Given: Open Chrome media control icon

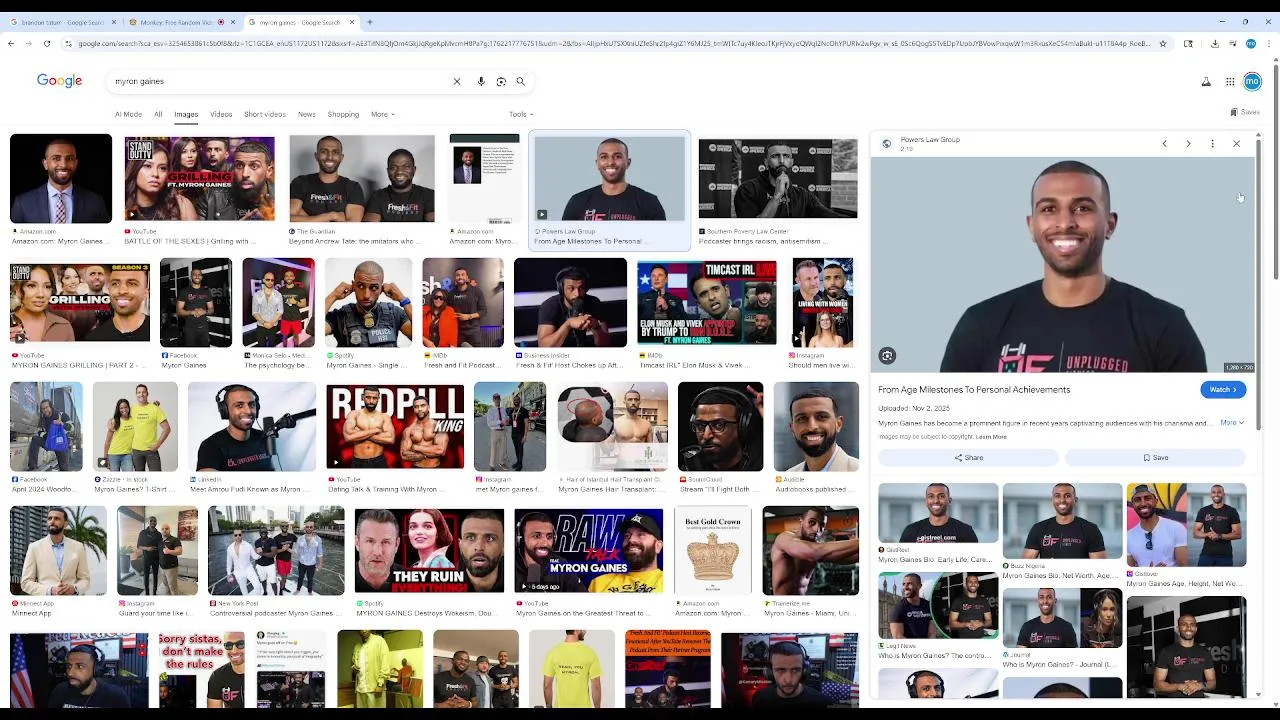Looking at the screenshot, I should pyautogui.click(x=1232, y=43).
